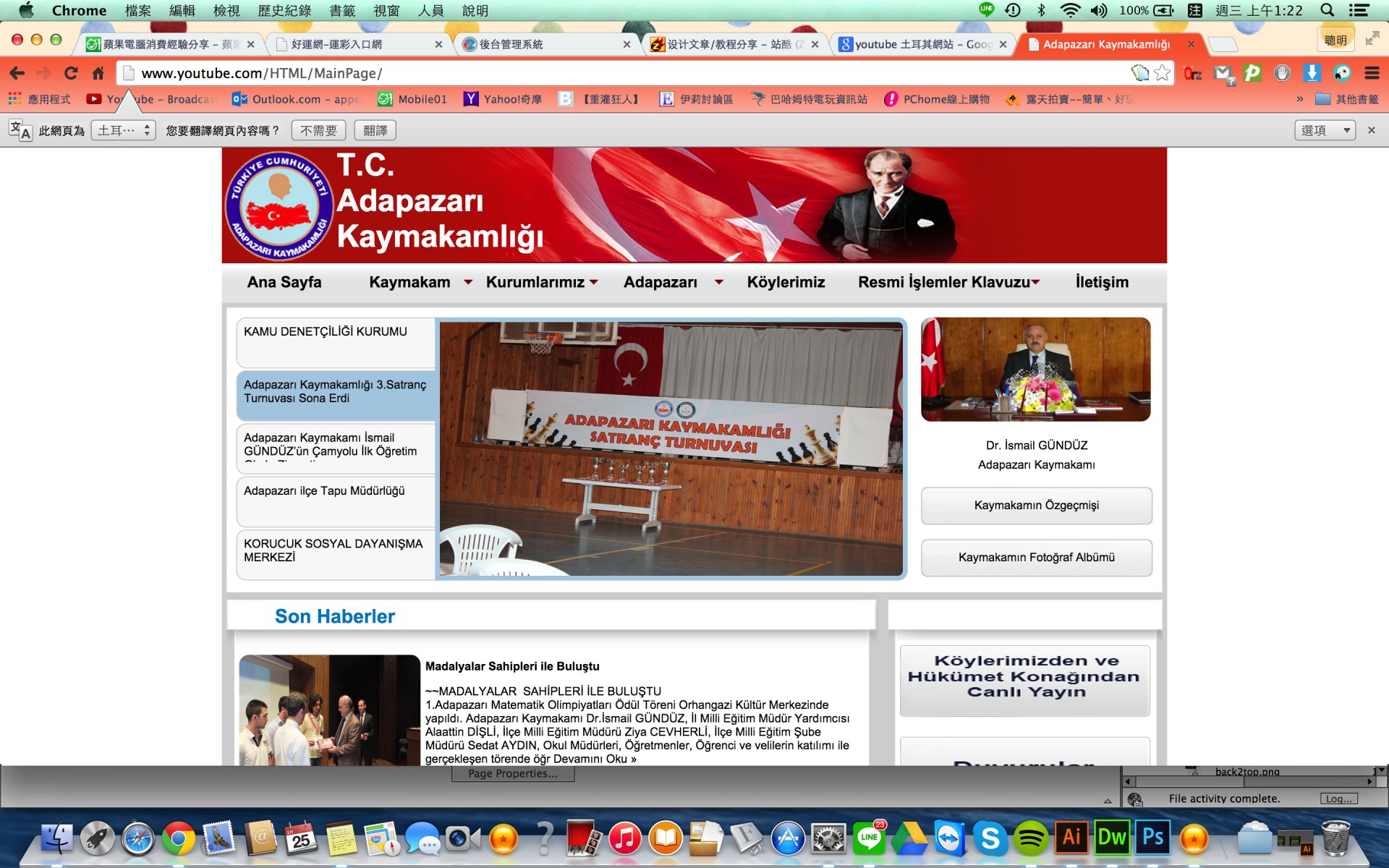Open the Chrome hamburger menu icon
This screenshot has width=1389, height=868.
tap(1372, 73)
